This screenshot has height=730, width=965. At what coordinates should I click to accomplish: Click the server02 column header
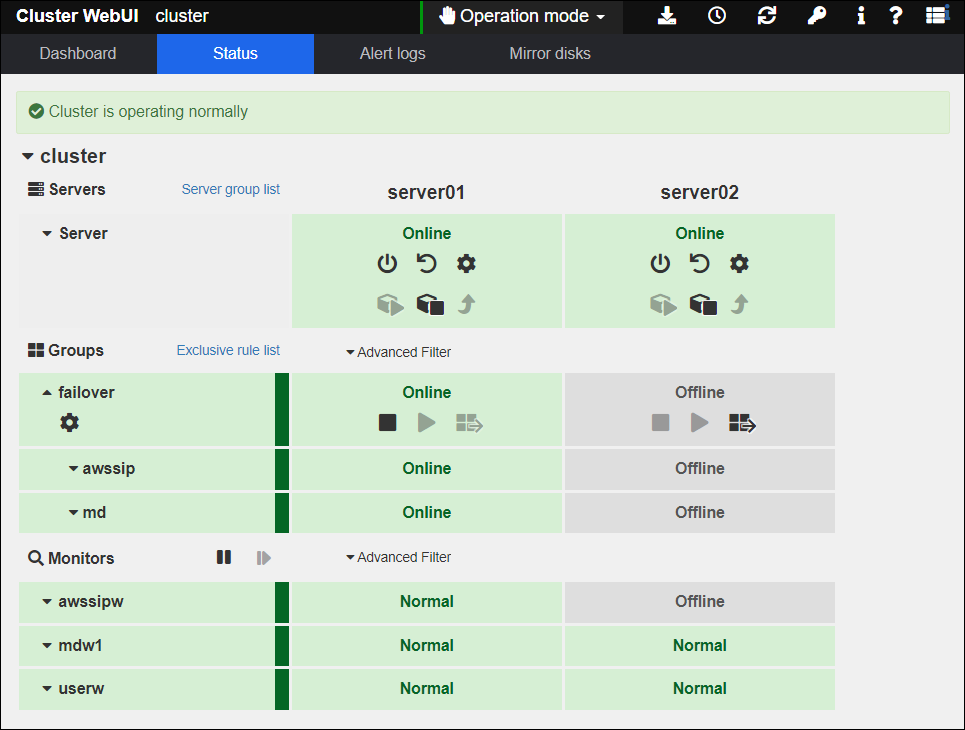(699, 193)
